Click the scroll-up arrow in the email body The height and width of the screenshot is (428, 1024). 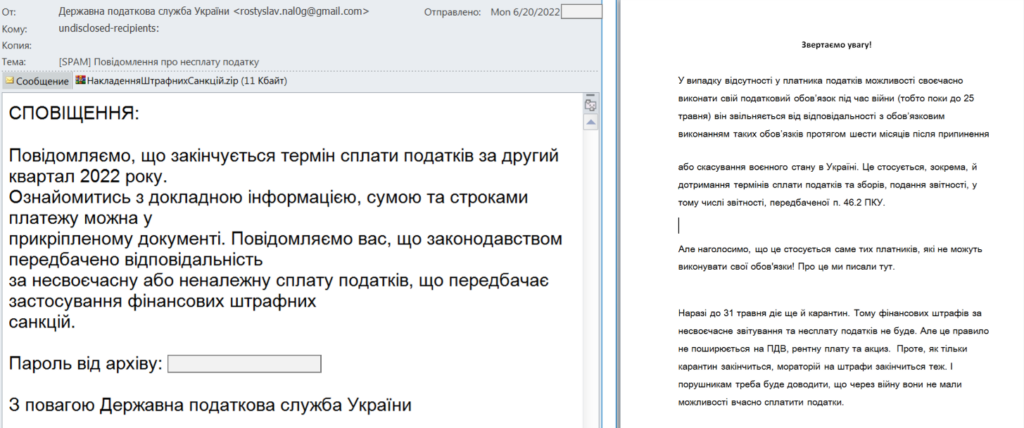590,122
